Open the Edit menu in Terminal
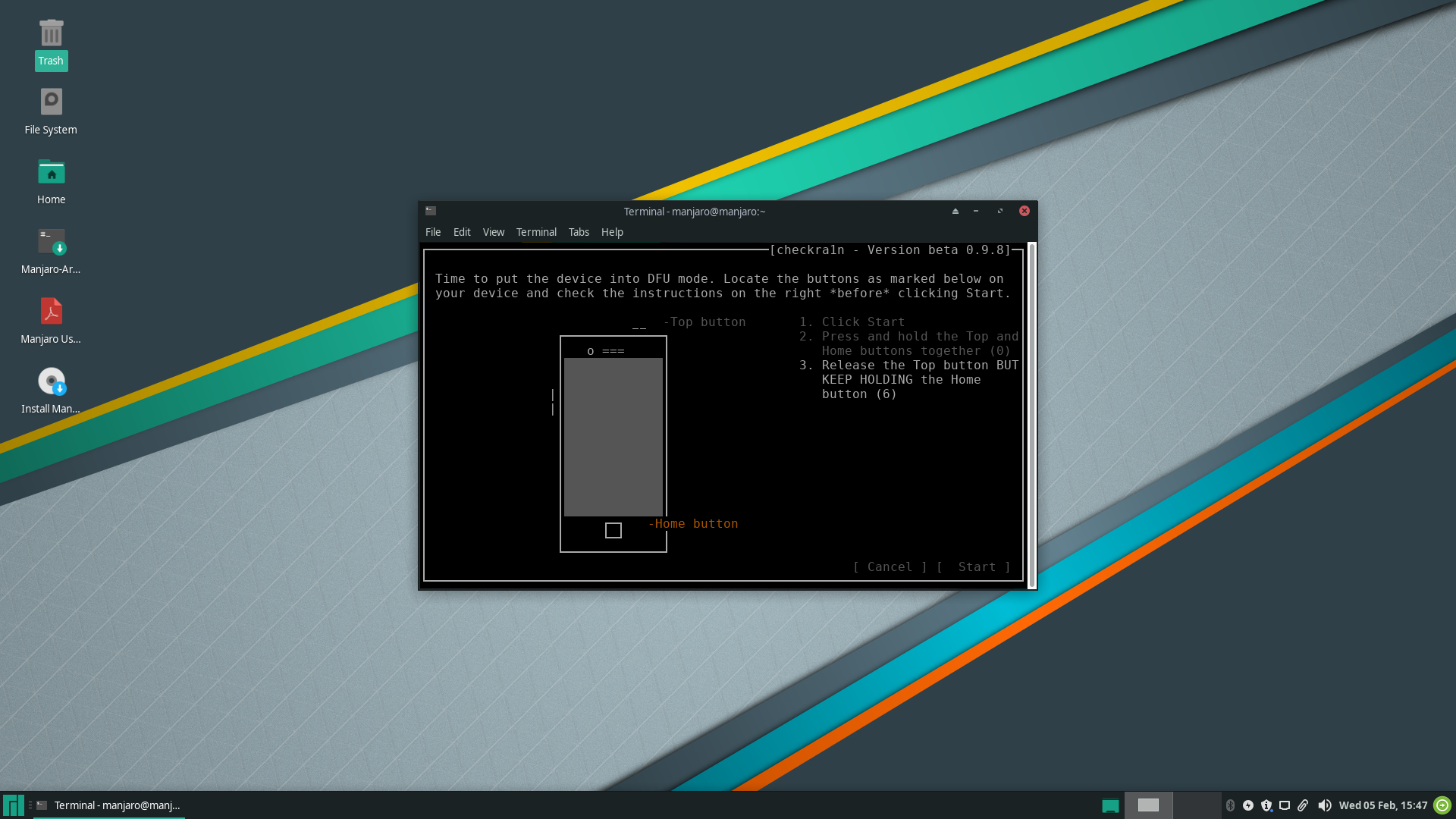The height and width of the screenshot is (819, 1456). coord(462,232)
